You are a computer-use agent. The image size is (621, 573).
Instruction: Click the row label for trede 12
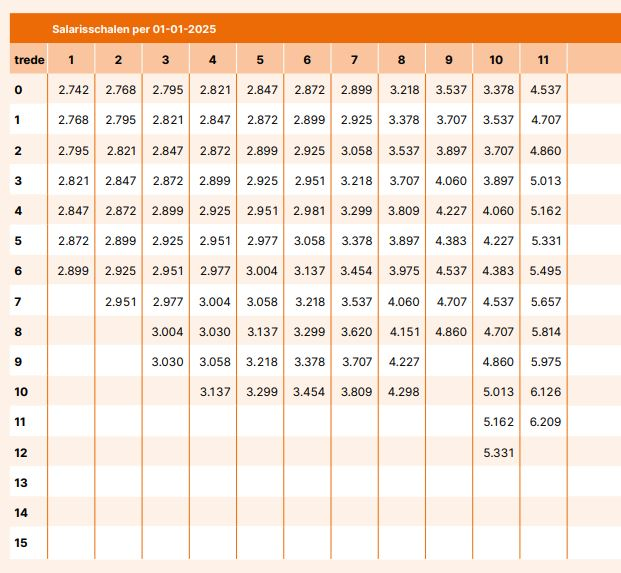tap(20, 453)
